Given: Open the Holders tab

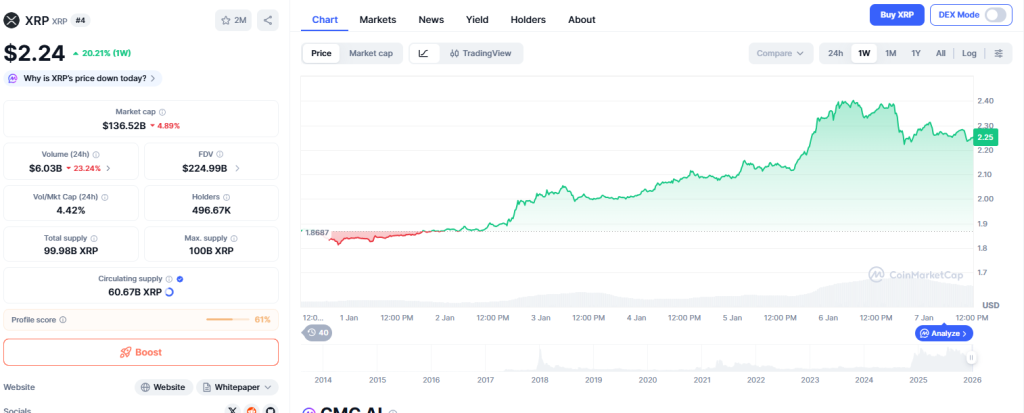Looking at the screenshot, I should pos(528,19).
